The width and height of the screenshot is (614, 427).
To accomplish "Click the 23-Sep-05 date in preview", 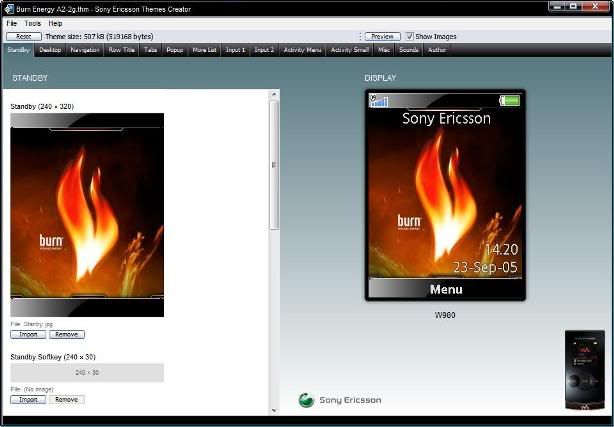I will coord(485,267).
